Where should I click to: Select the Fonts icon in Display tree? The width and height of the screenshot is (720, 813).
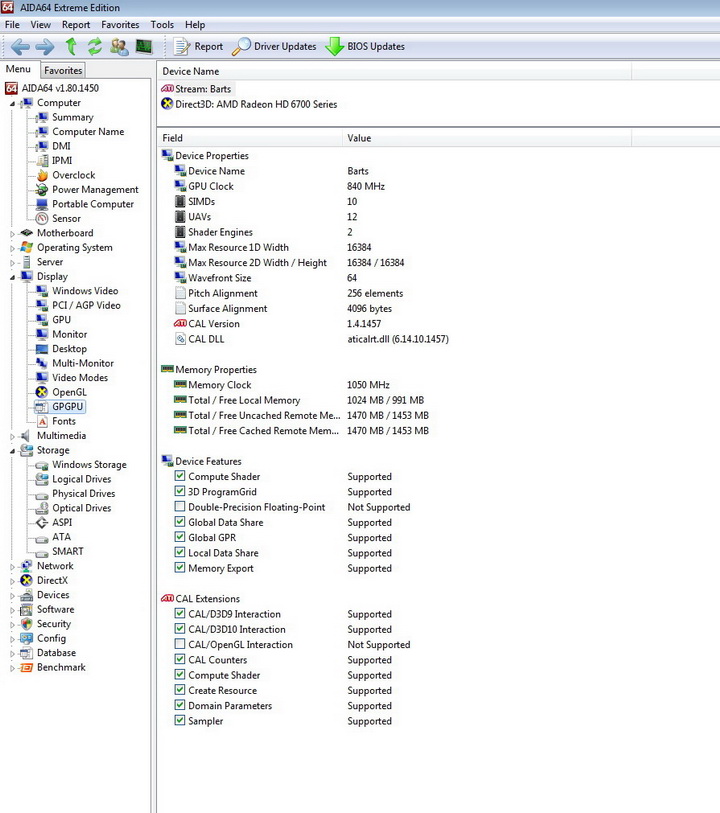(42, 422)
